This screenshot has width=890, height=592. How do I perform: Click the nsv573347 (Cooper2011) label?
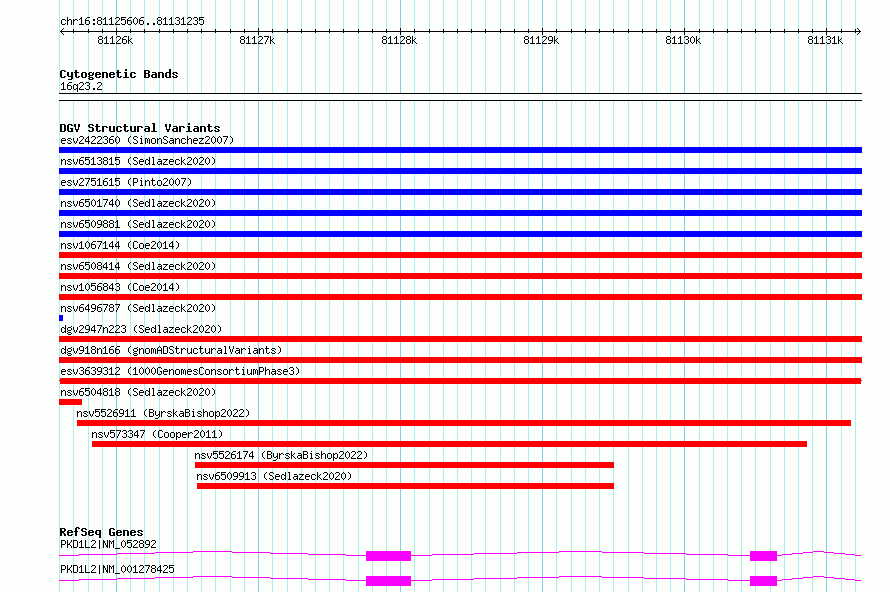pos(157,434)
